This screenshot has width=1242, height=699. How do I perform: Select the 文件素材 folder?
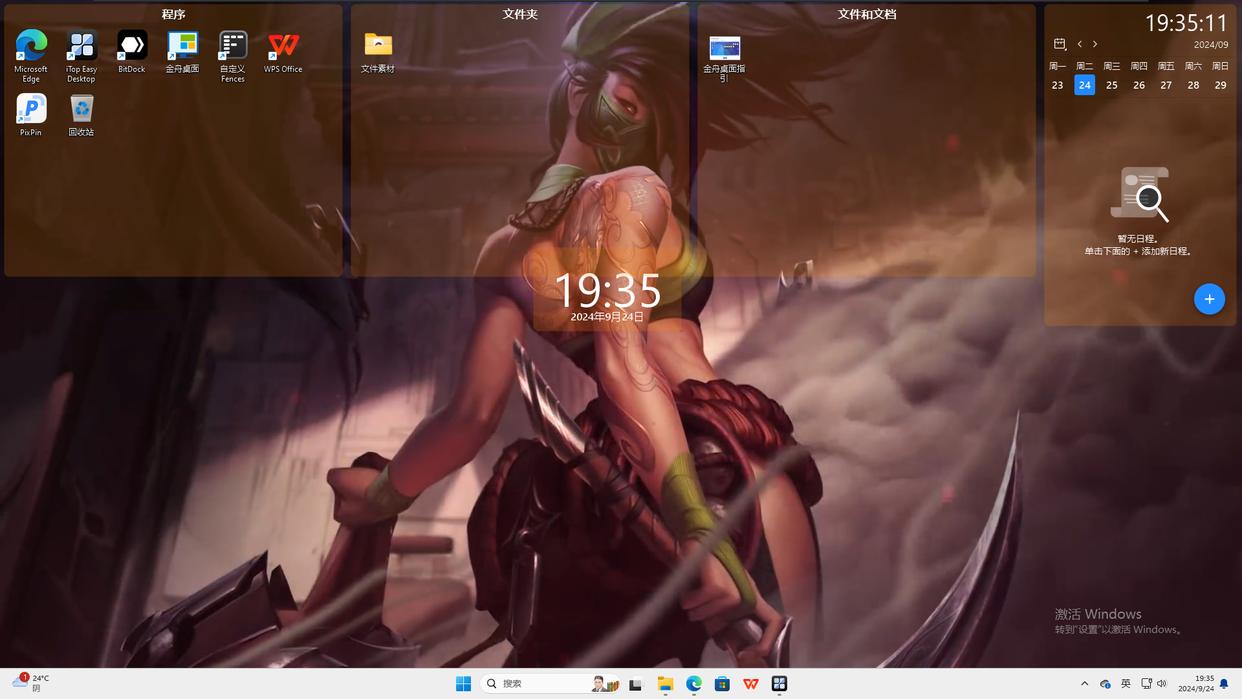pos(378,46)
